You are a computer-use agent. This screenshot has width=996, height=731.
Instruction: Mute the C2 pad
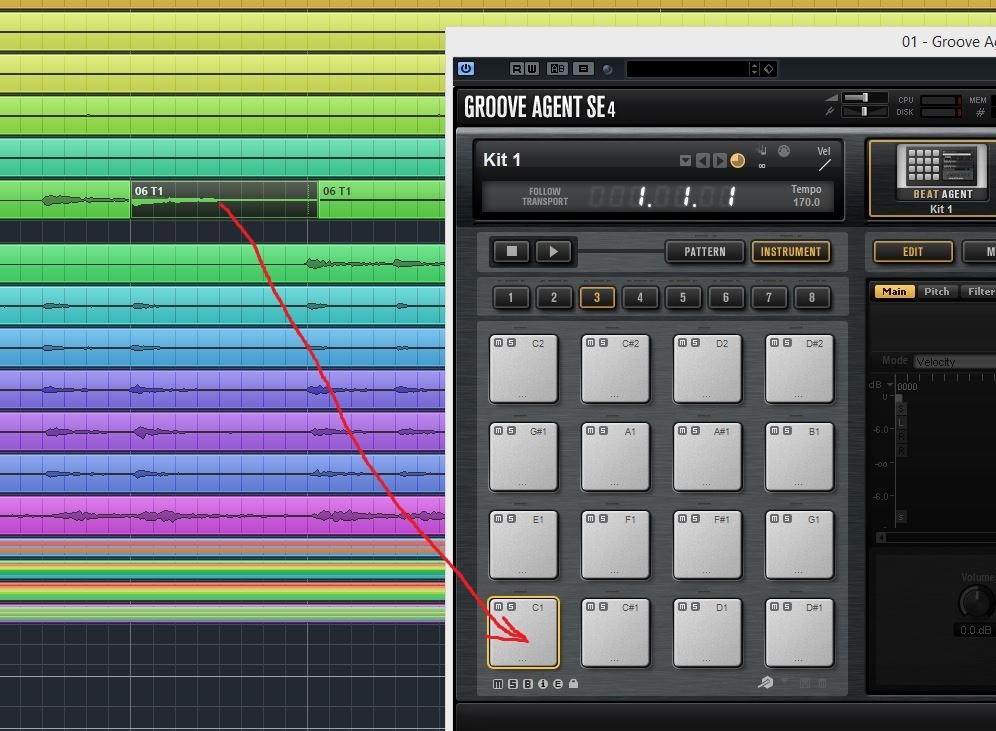point(497,343)
